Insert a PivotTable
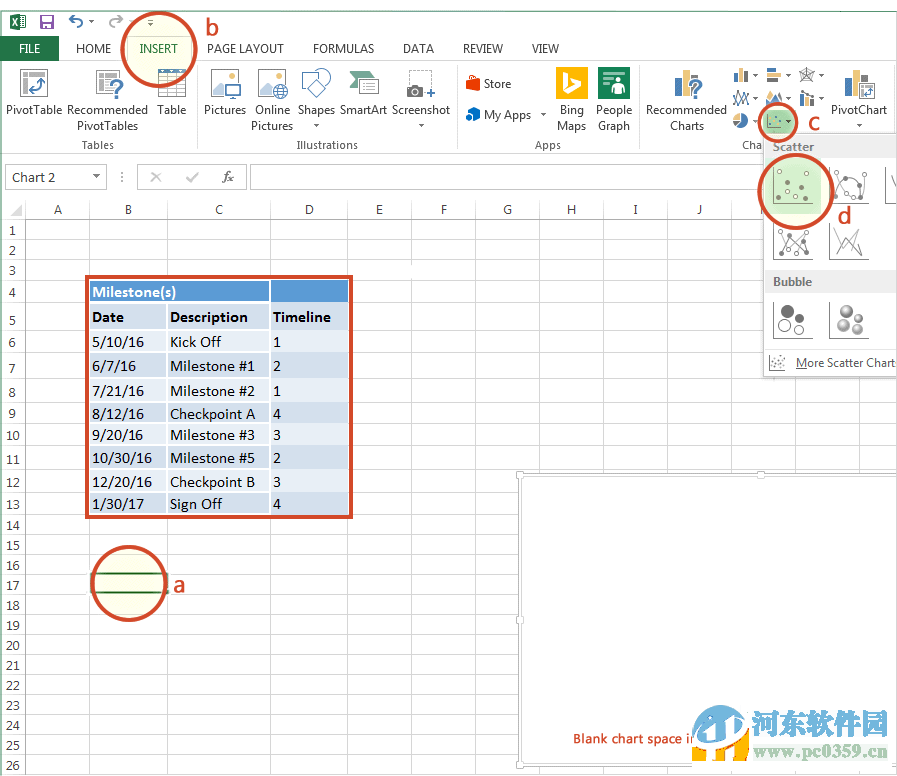This screenshot has width=897, height=776. pyautogui.click(x=33, y=97)
